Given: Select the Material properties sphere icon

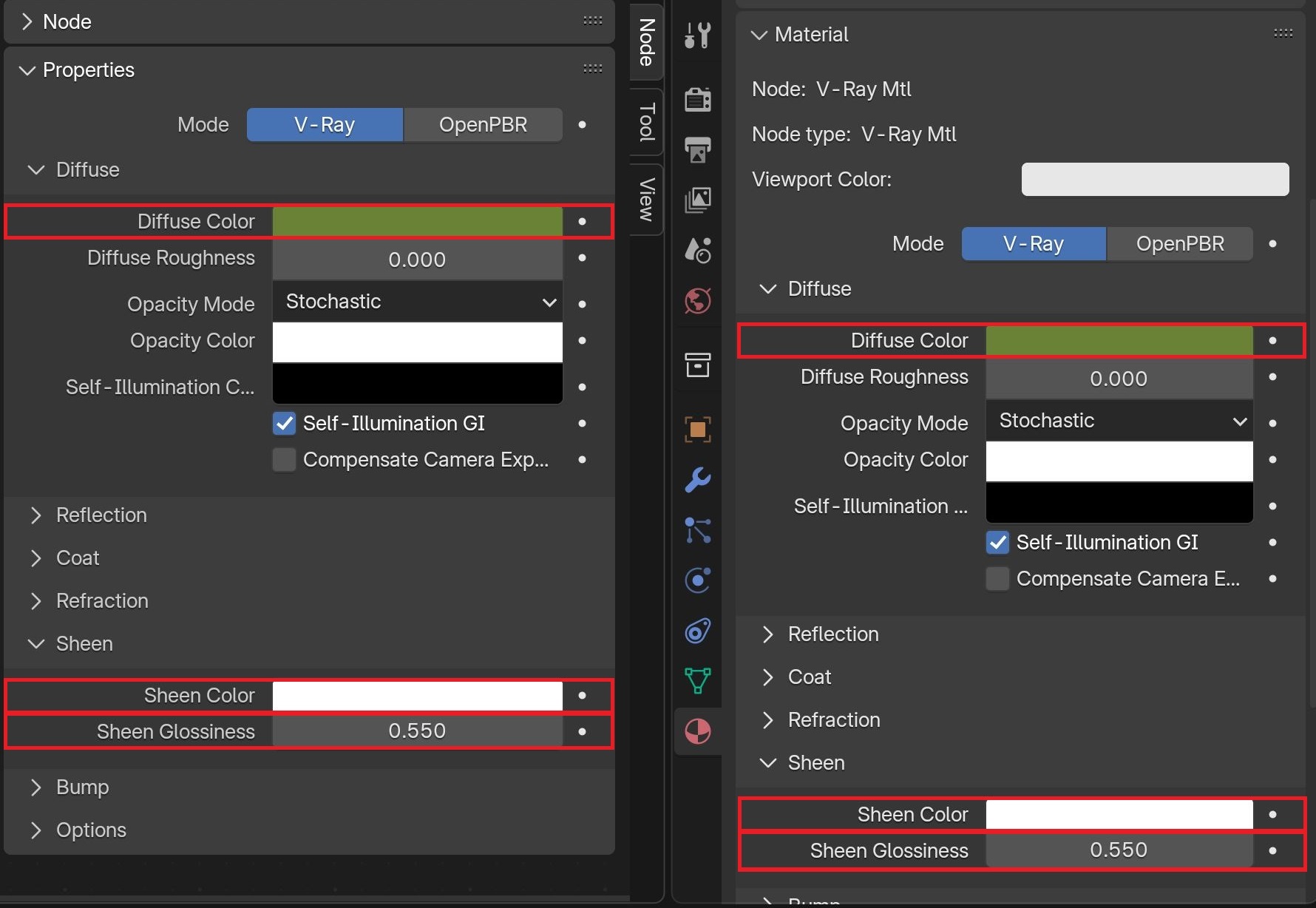Looking at the screenshot, I should click(697, 731).
